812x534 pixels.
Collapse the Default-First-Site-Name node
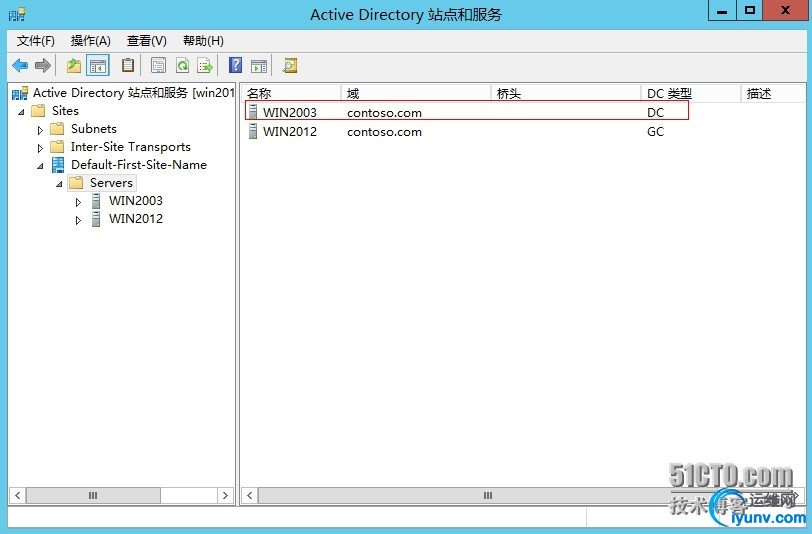(x=40, y=166)
